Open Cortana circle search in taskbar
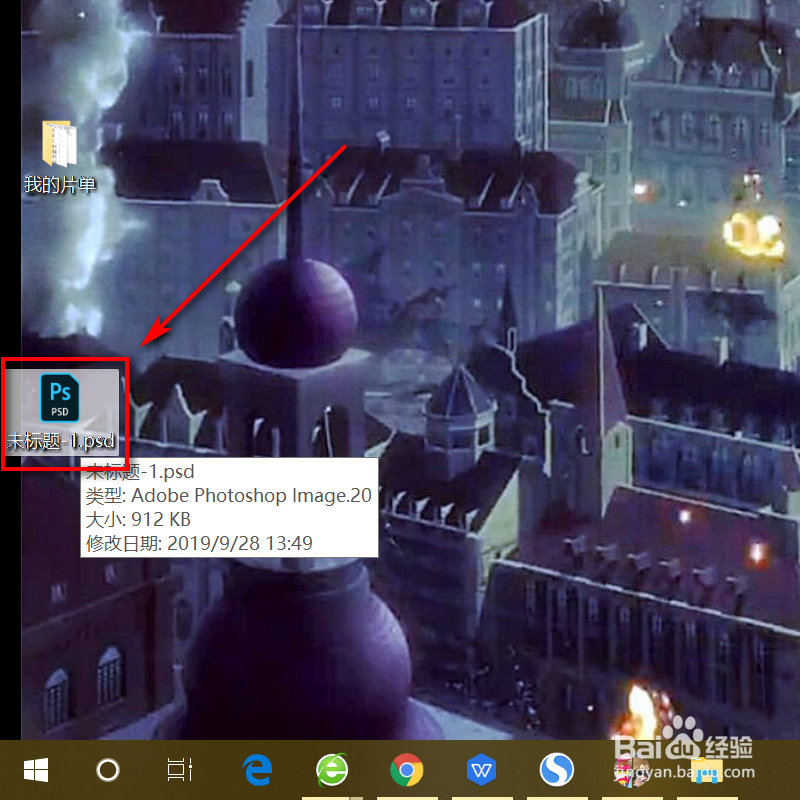The width and height of the screenshot is (800, 800). [x=108, y=770]
